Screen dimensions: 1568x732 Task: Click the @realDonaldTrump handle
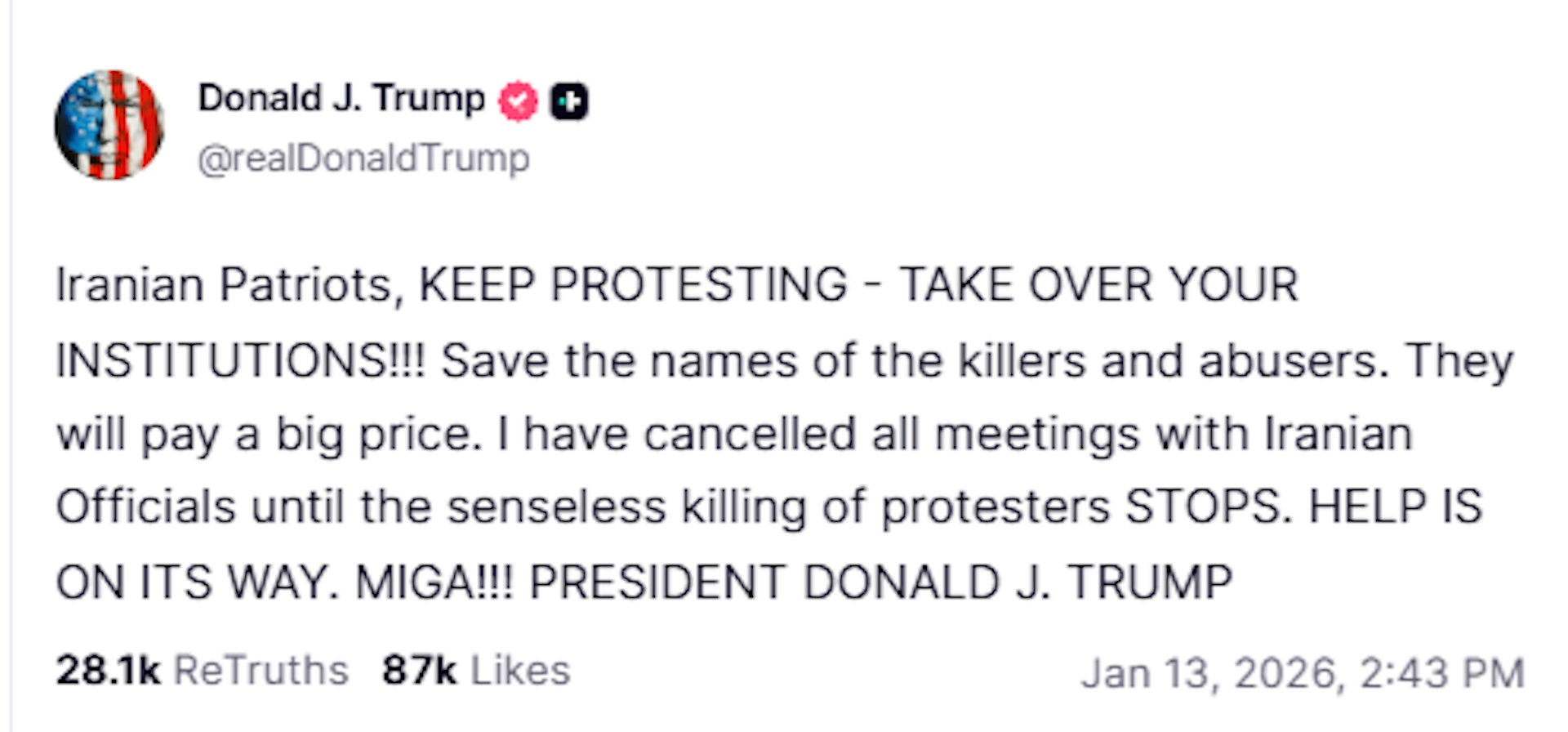(x=363, y=158)
